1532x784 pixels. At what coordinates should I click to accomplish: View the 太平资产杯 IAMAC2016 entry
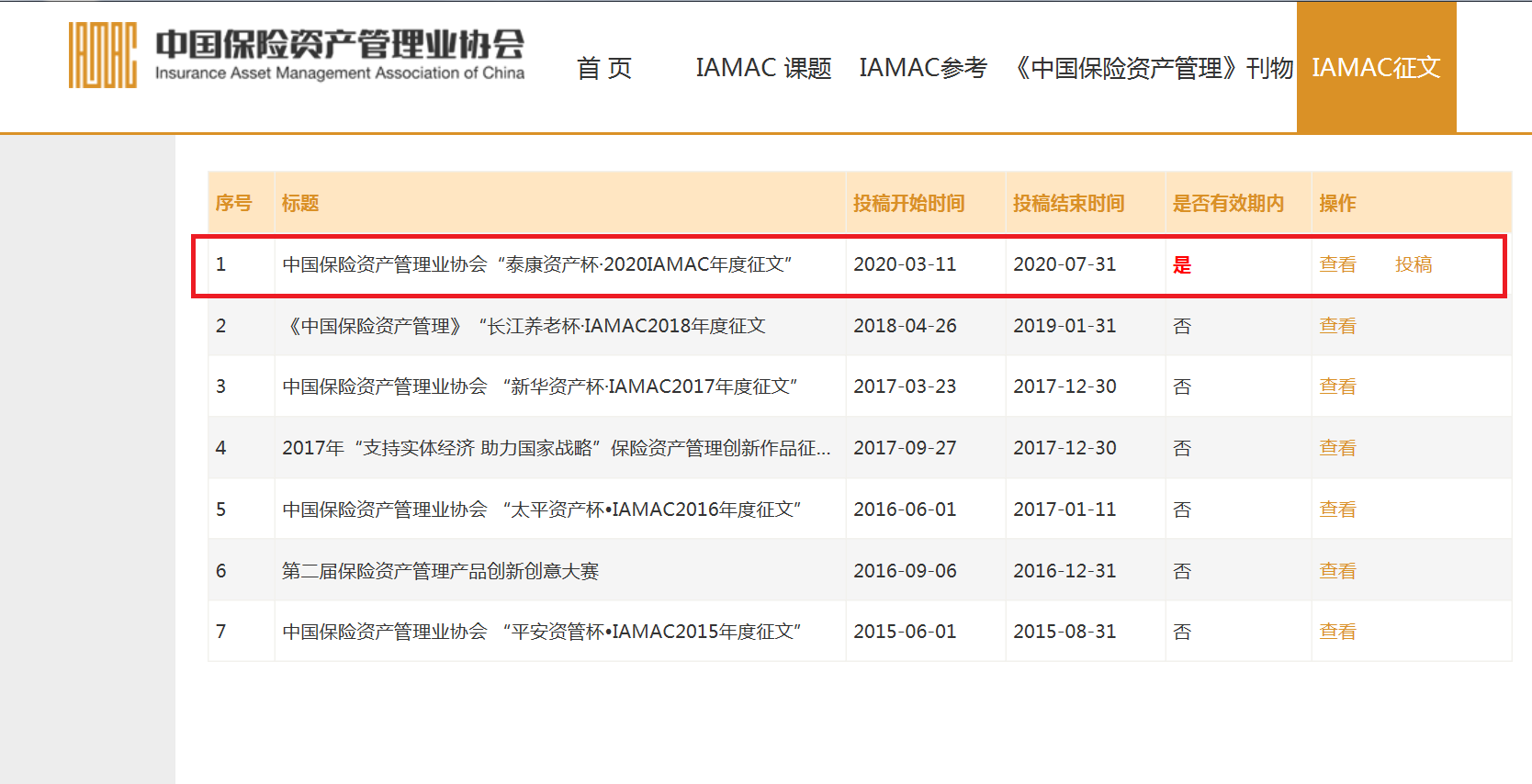tap(1336, 510)
